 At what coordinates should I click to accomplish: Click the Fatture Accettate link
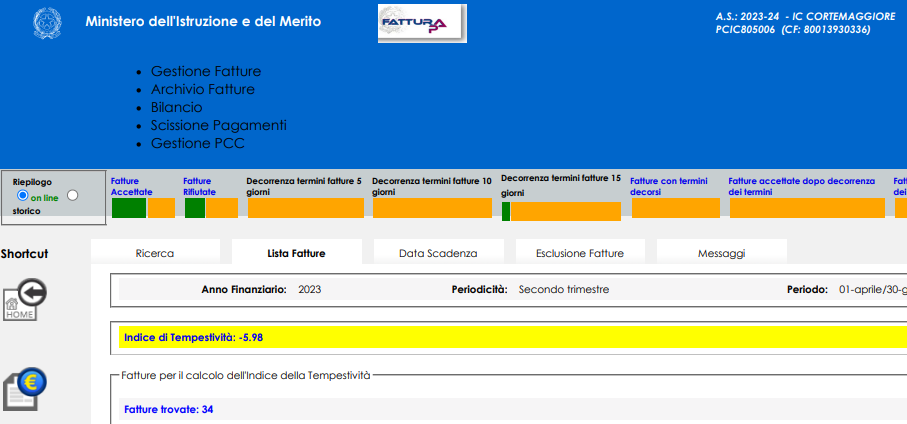point(131,186)
